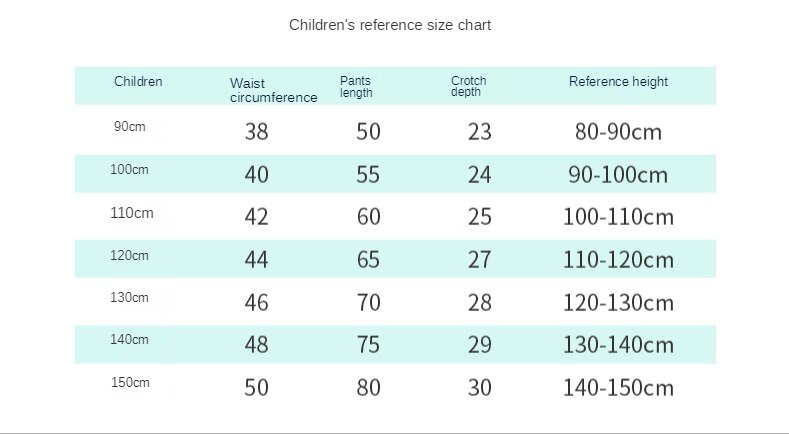Select the Reference height header

pyautogui.click(x=618, y=82)
